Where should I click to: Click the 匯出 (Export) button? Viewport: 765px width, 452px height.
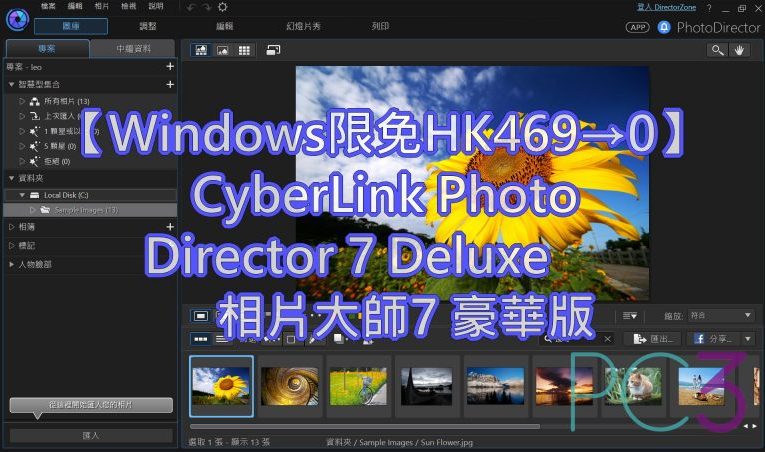click(x=655, y=339)
